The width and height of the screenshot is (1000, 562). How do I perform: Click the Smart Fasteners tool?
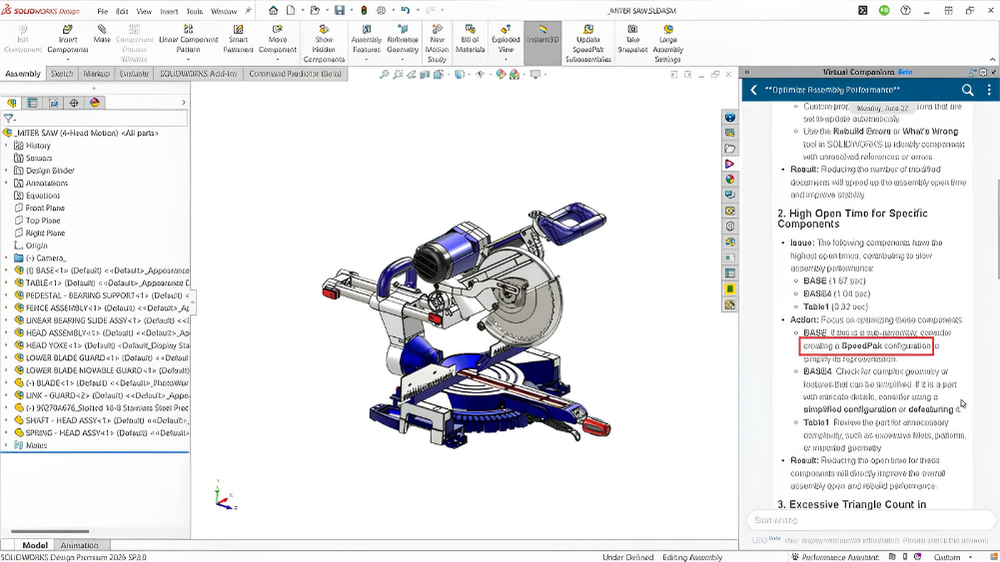click(x=239, y=39)
